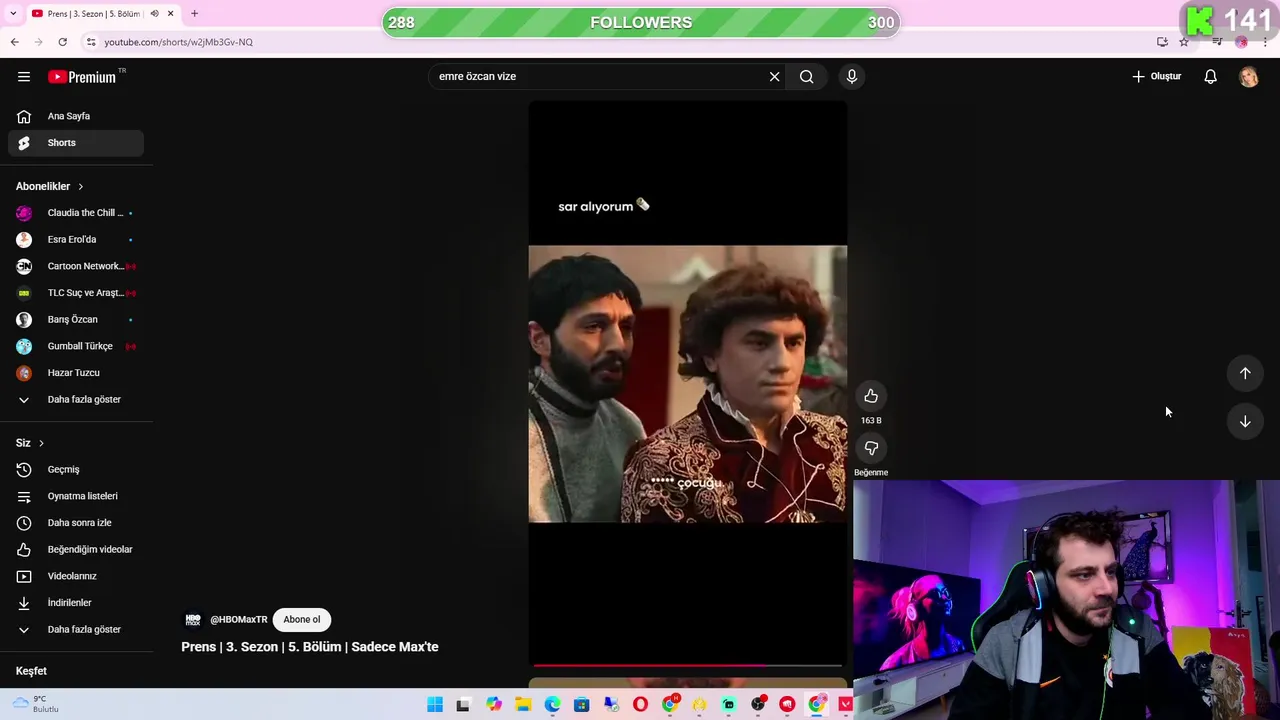Click the HBO Max channel avatar

click(193, 619)
